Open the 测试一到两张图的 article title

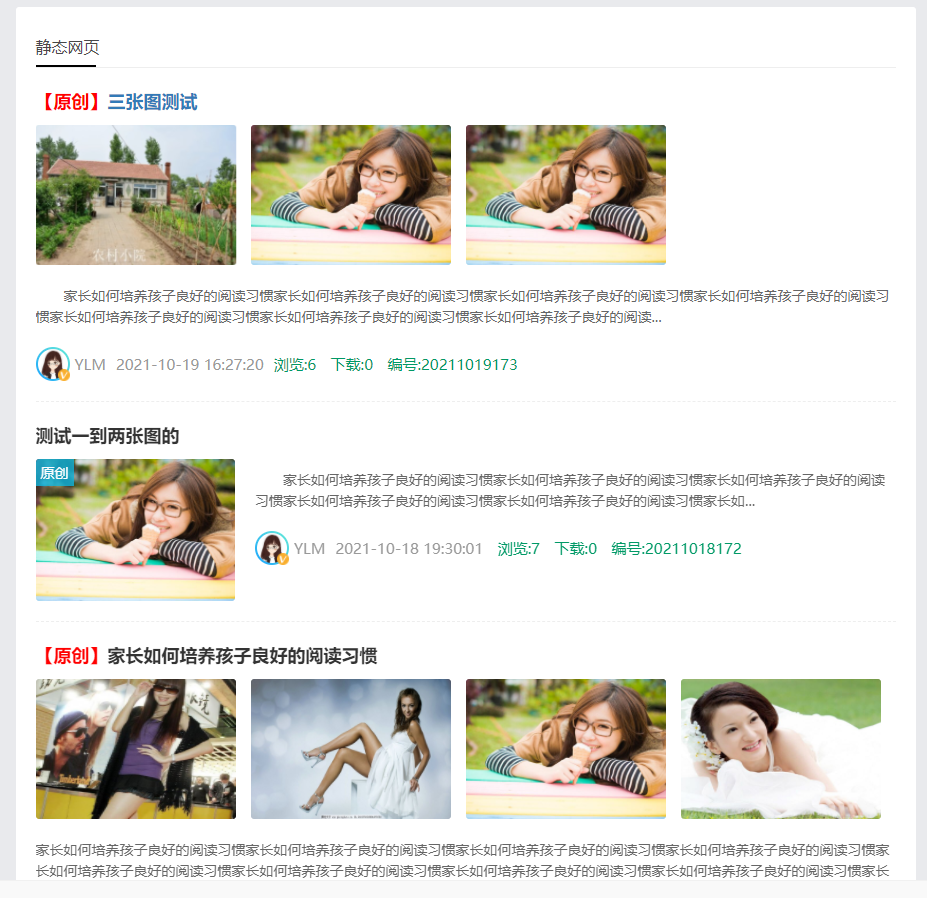coord(108,436)
